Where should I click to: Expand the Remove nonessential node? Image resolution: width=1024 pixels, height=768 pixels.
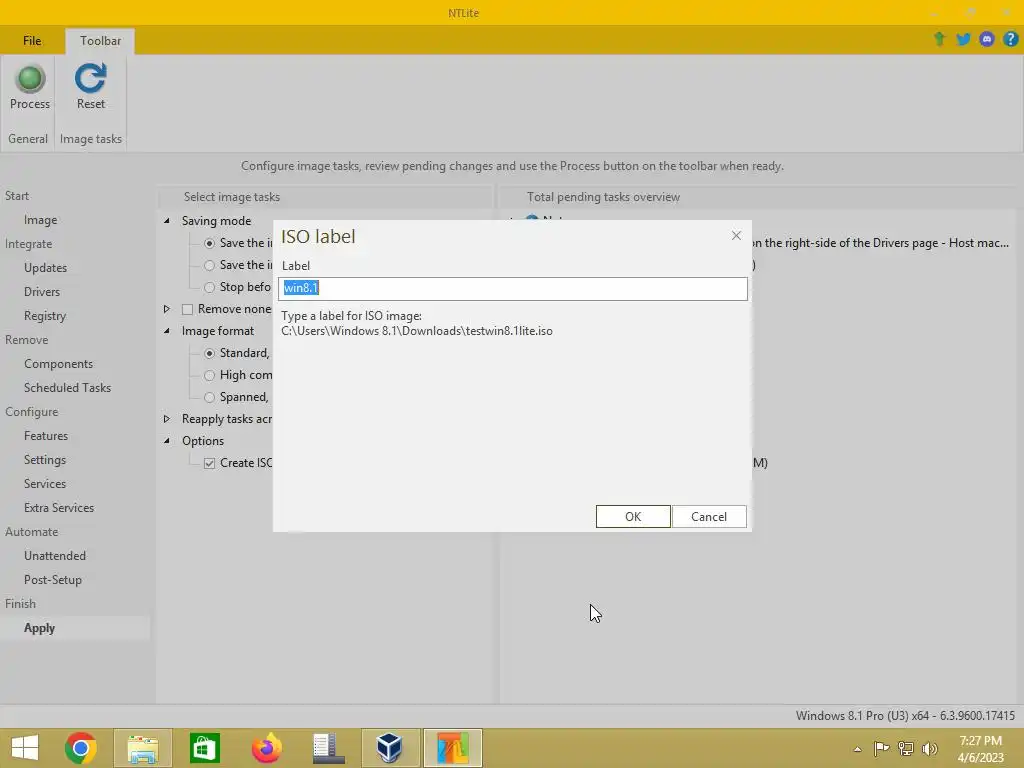[167, 309]
